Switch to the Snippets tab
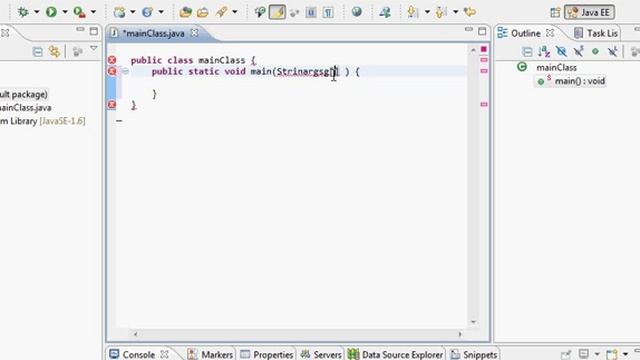 (x=474, y=354)
